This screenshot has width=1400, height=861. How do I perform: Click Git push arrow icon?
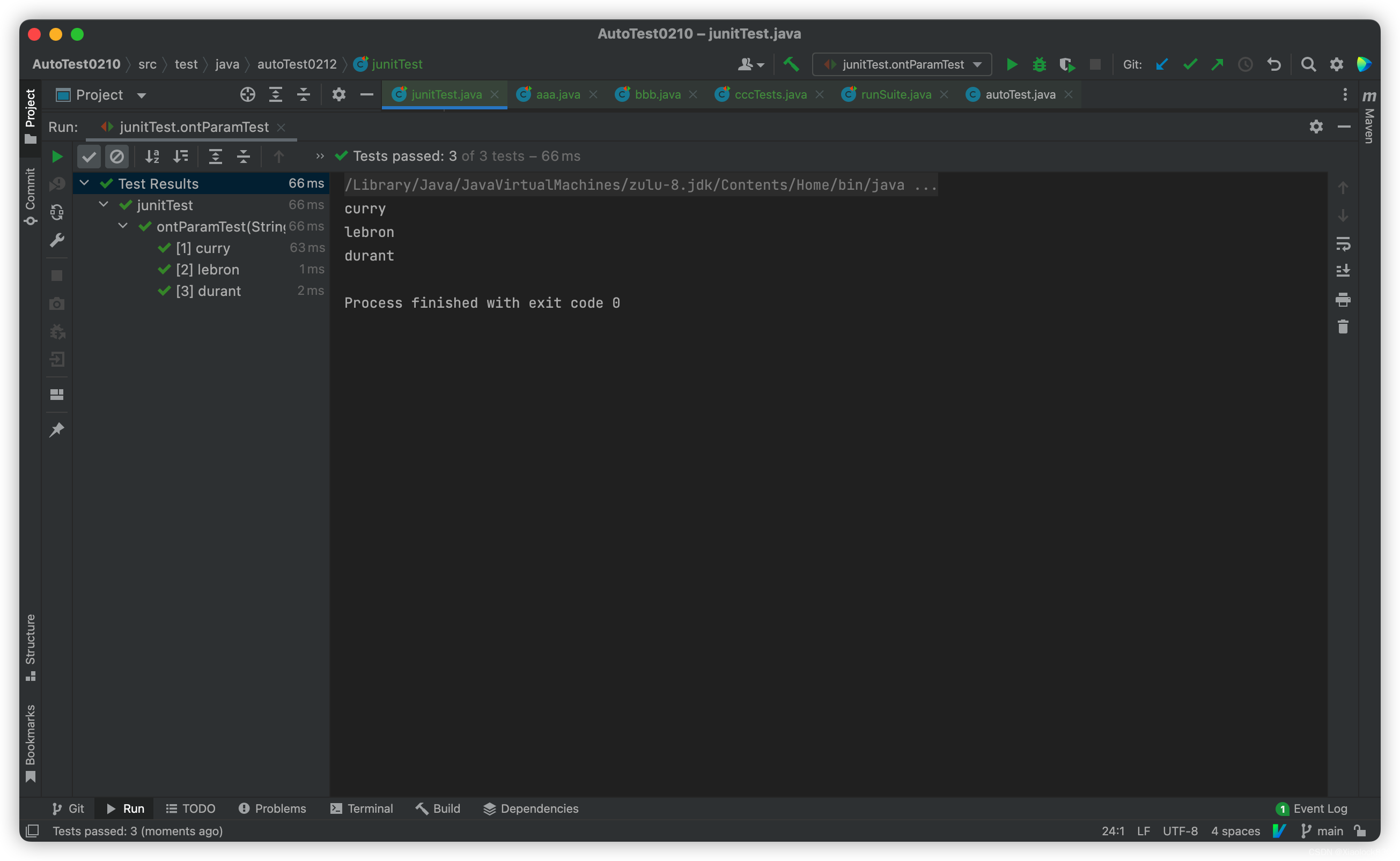(1217, 64)
